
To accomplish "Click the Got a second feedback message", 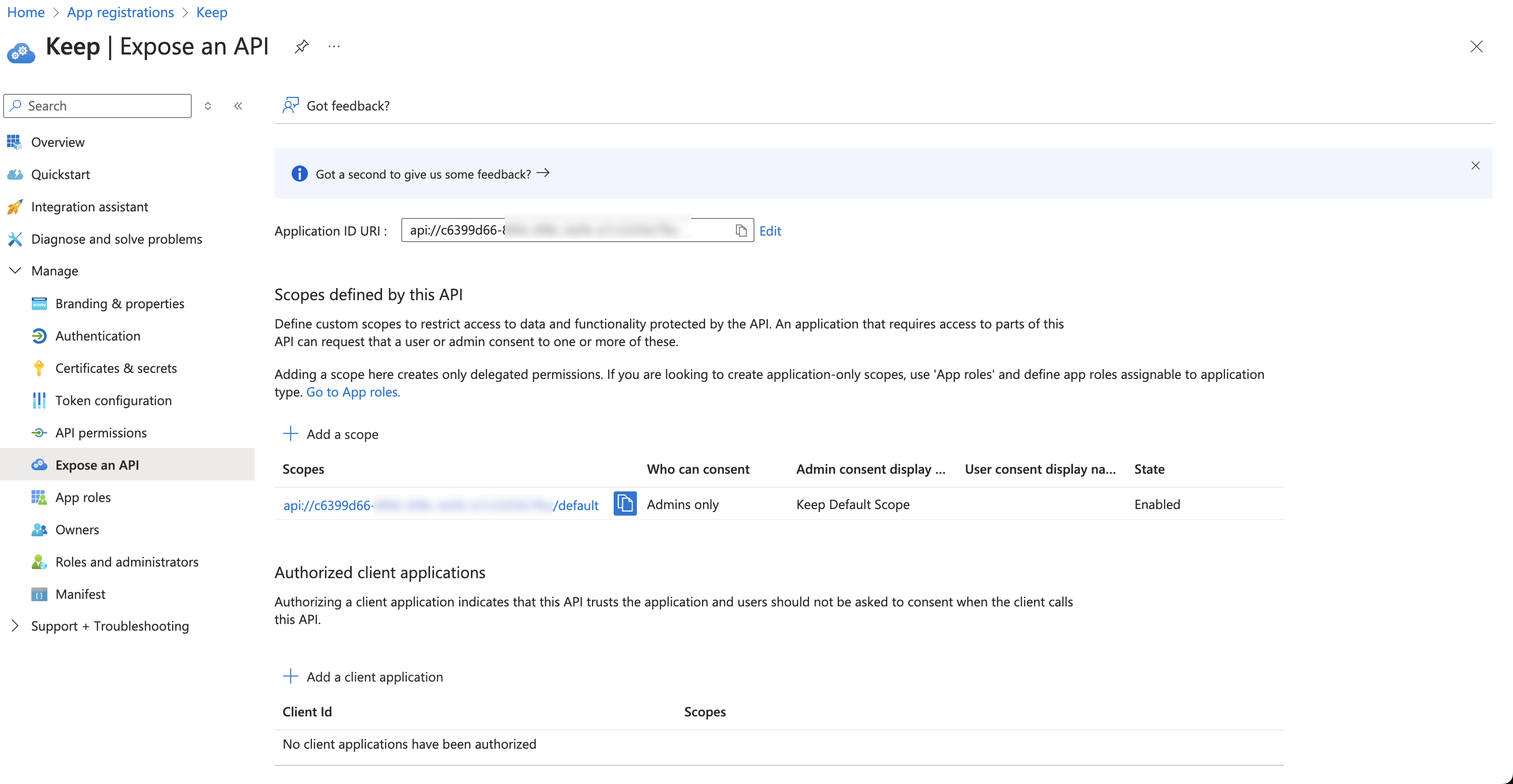I will coord(423,174).
